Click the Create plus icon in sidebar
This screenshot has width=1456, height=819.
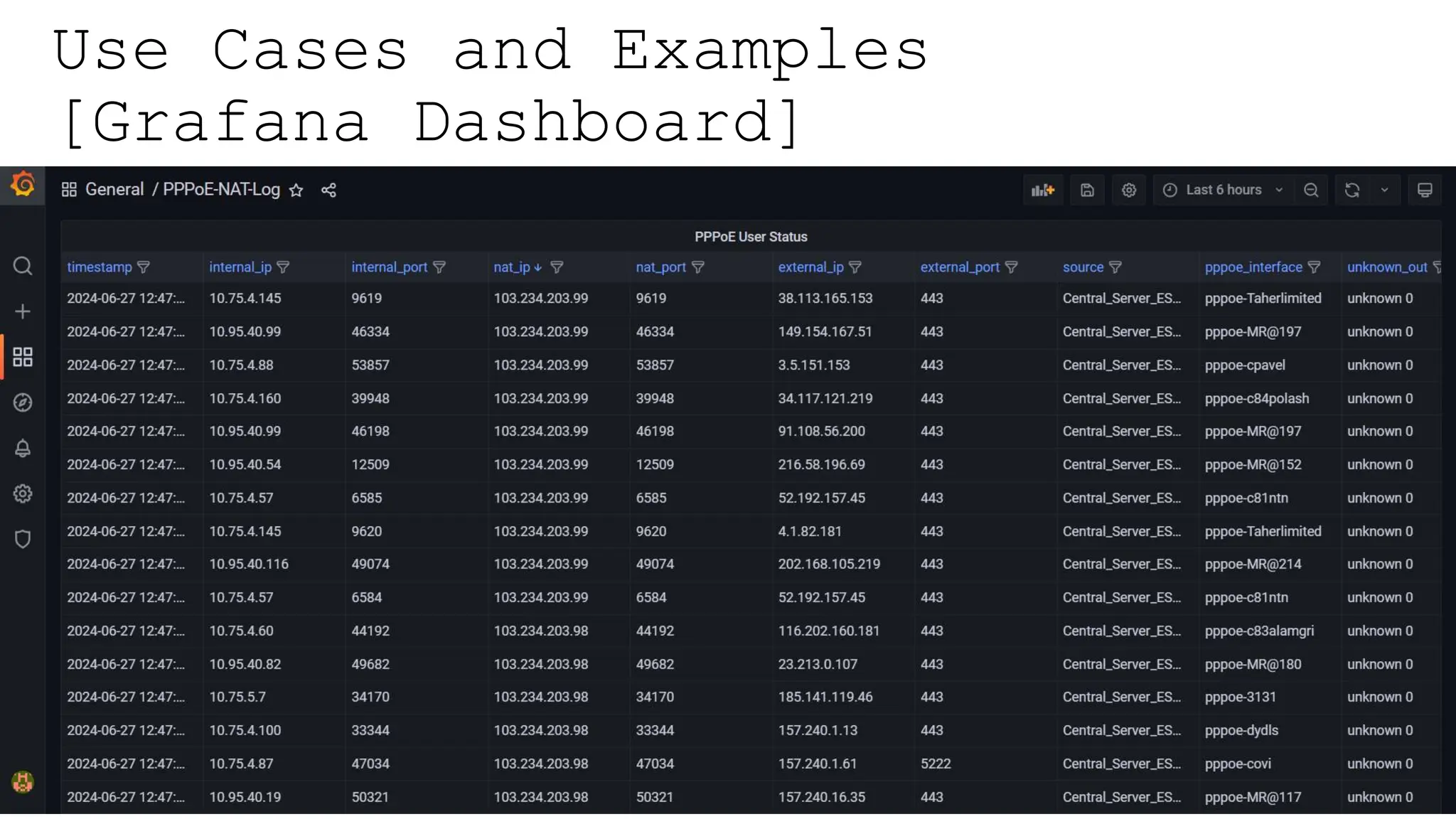click(x=23, y=311)
